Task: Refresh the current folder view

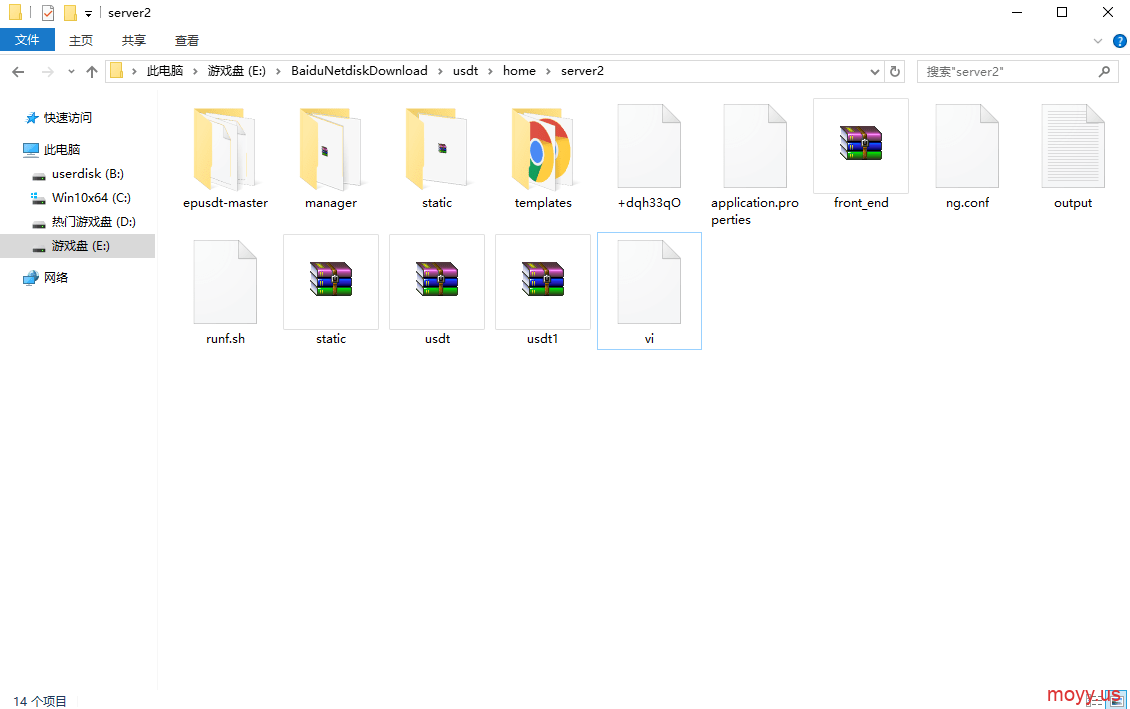Action: coord(894,71)
